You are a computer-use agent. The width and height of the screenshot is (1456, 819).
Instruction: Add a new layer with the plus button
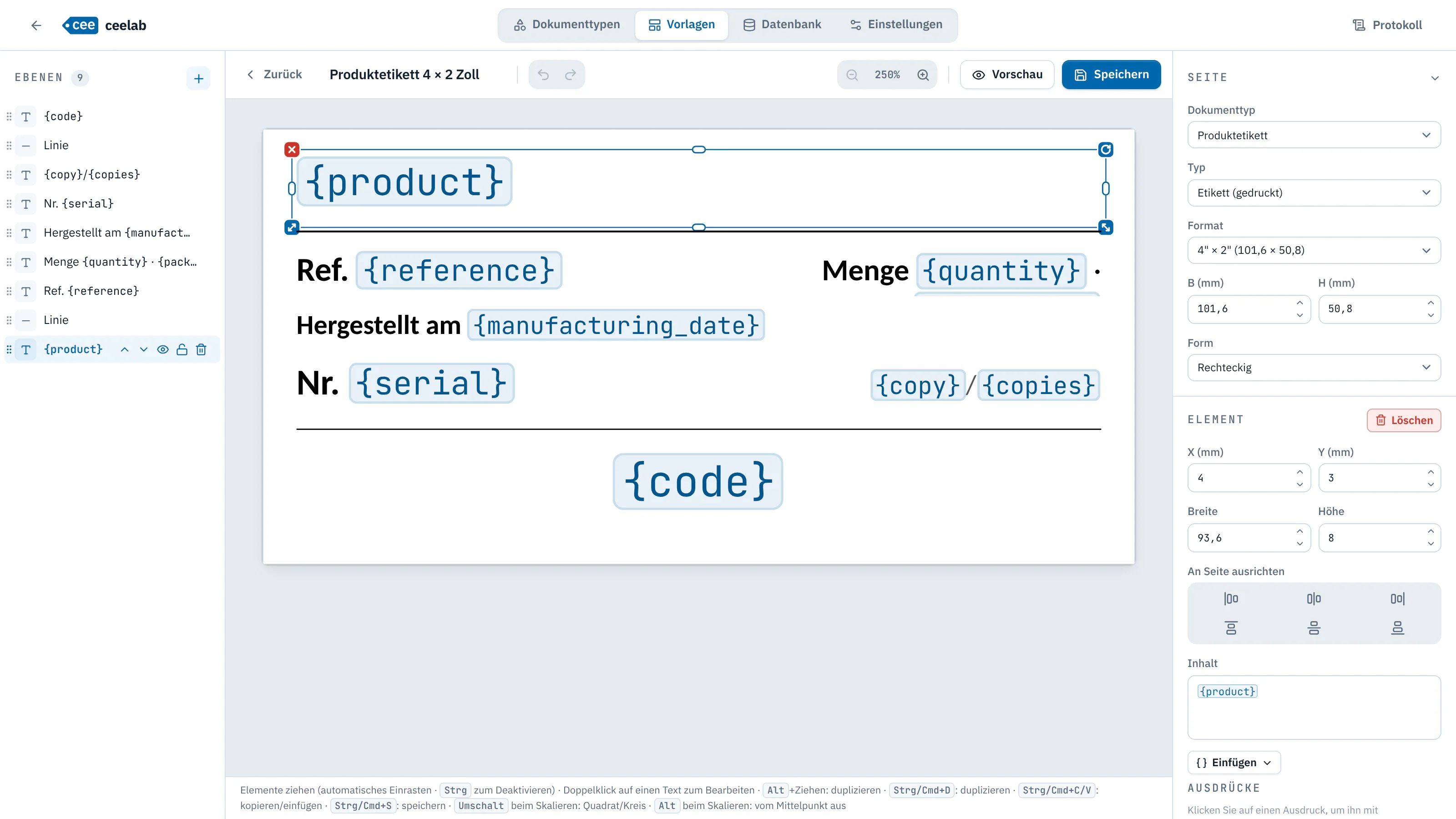coord(198,78)
